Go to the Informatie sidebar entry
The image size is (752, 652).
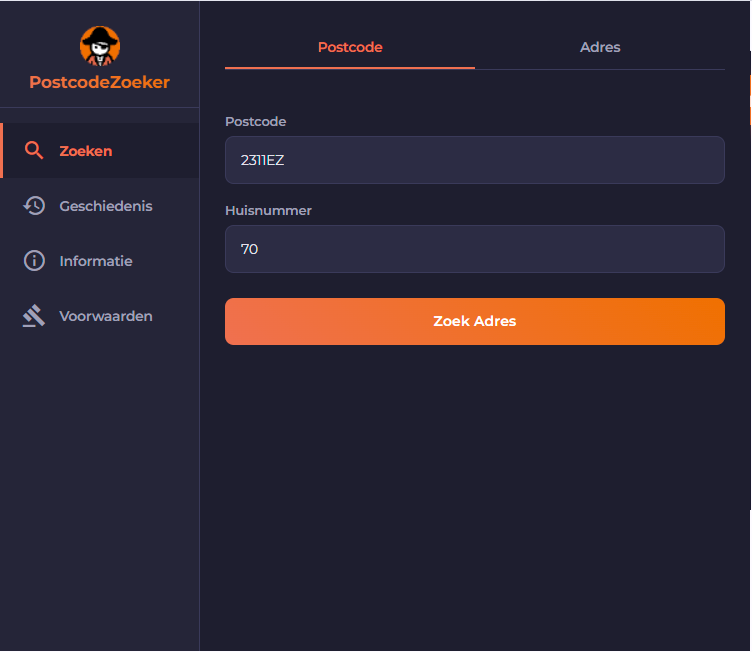[x=96, y=261]
